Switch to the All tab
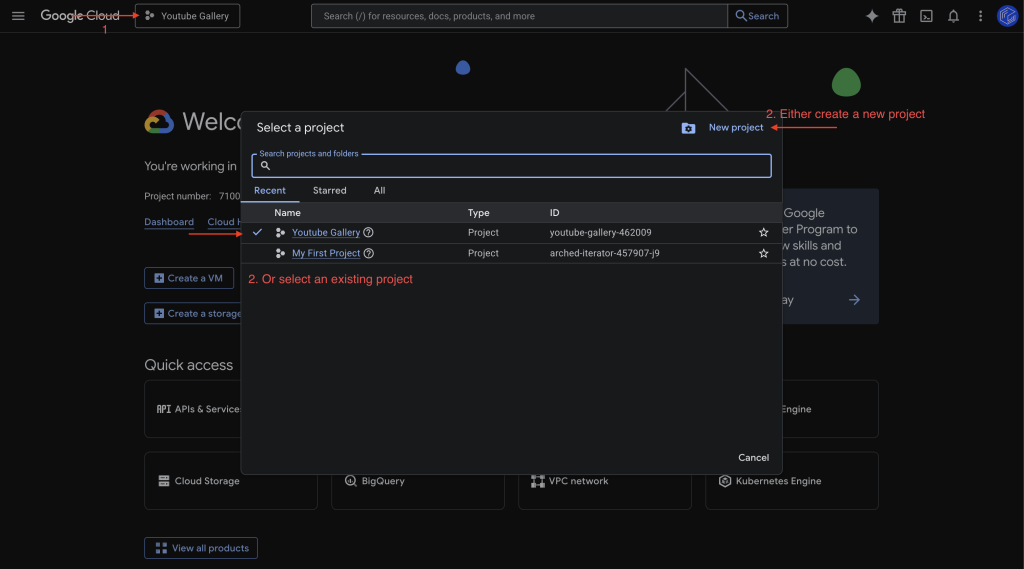This screenshot has height=569, width=1024. pyautogui.click(x=379, y=190)
